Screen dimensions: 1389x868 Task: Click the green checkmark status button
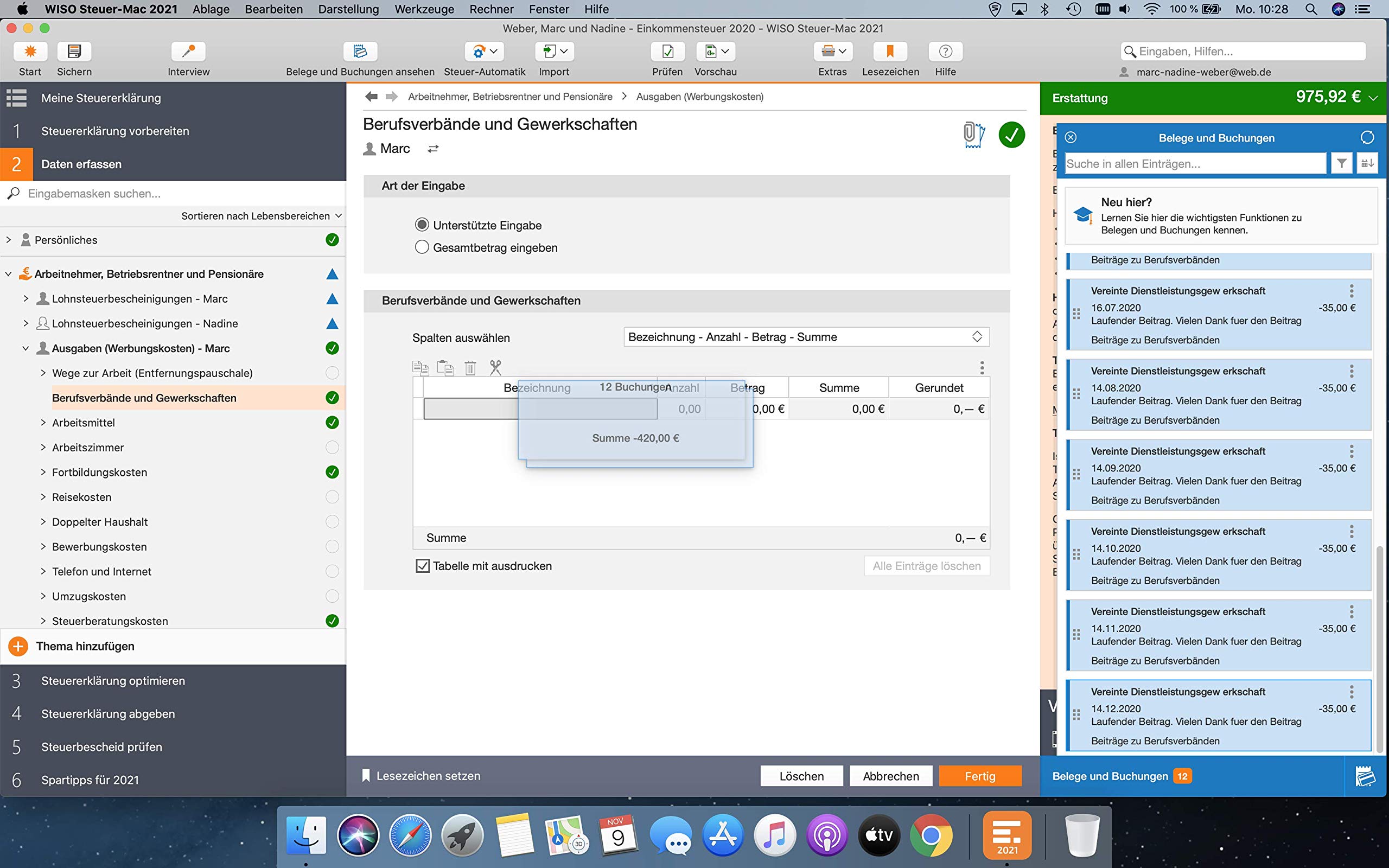click(x=1011, y=135)
